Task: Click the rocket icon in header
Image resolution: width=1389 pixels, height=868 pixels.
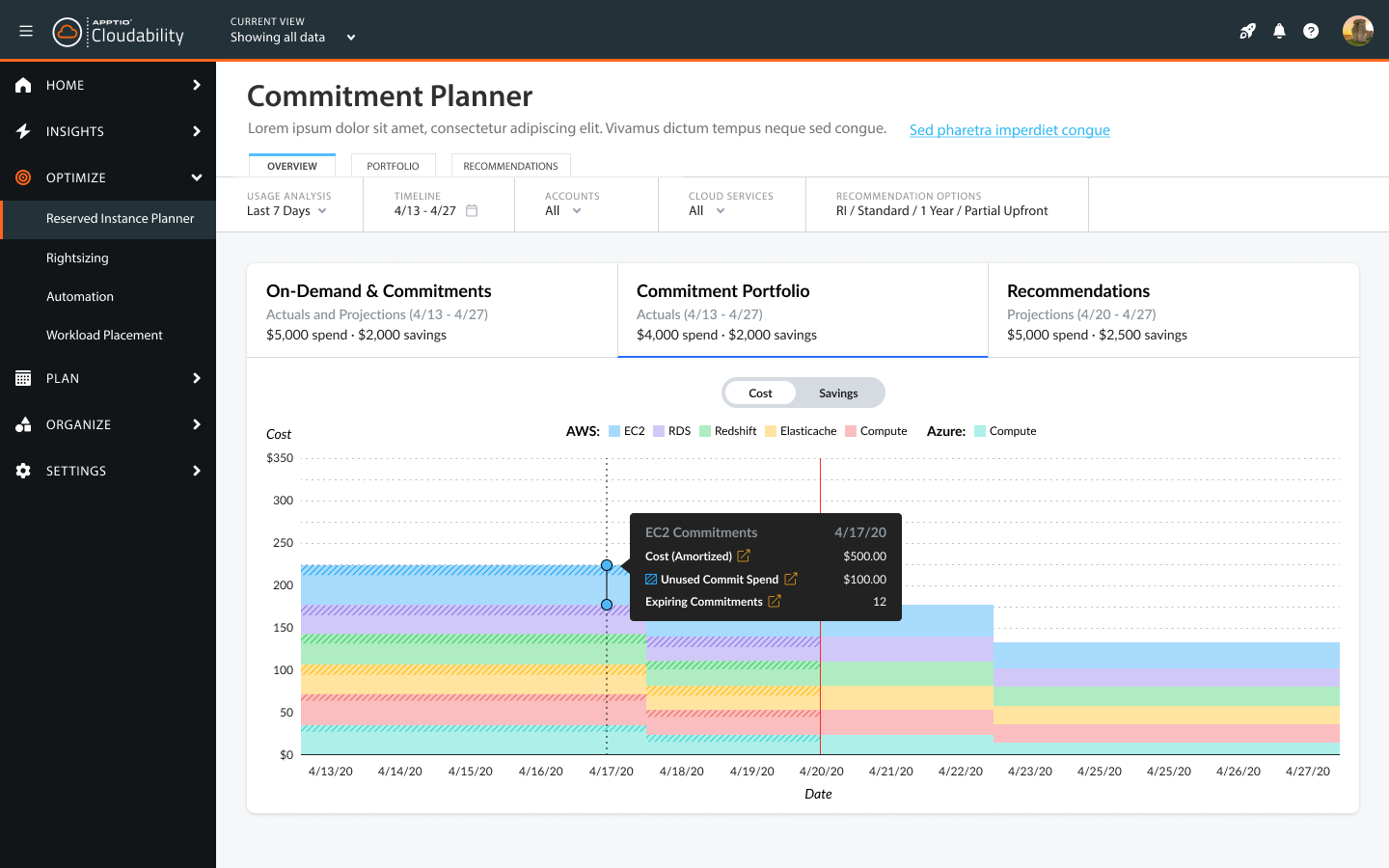Action: 1247,31
